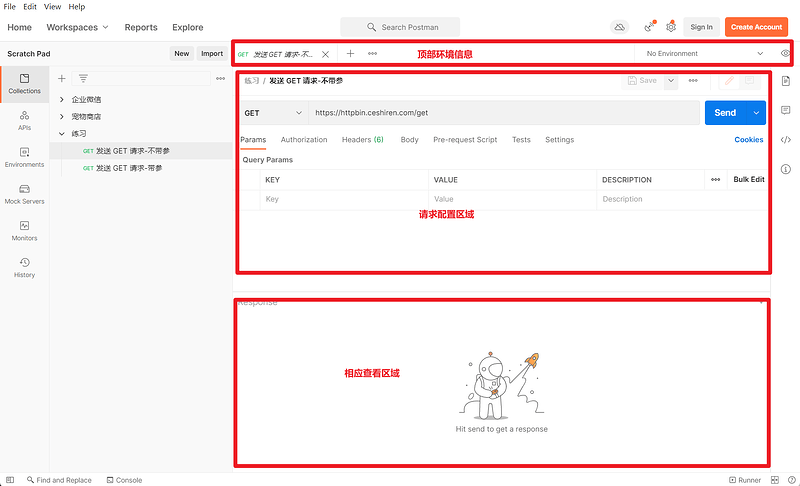The height and width of the screenshot is (486, 800).
Task: Click Create Account
Action: pyautogui.click(x=756, y=27)
